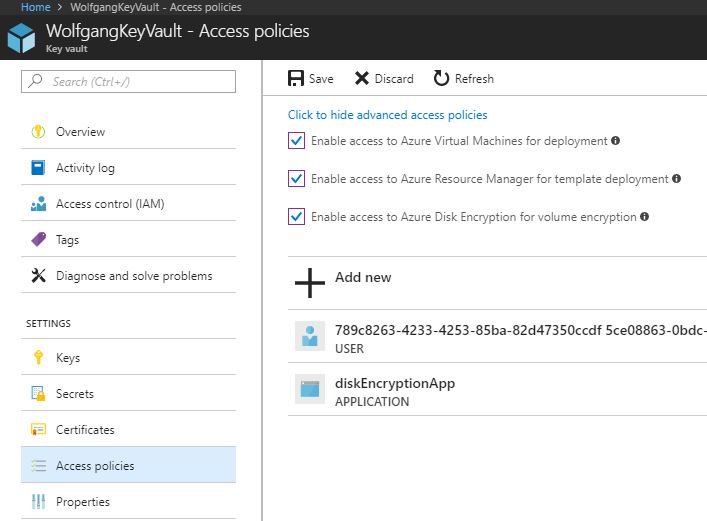Uncheck access to Azure Resource Manager checkbox
The image size is (707, 521).
click(296, 179)
